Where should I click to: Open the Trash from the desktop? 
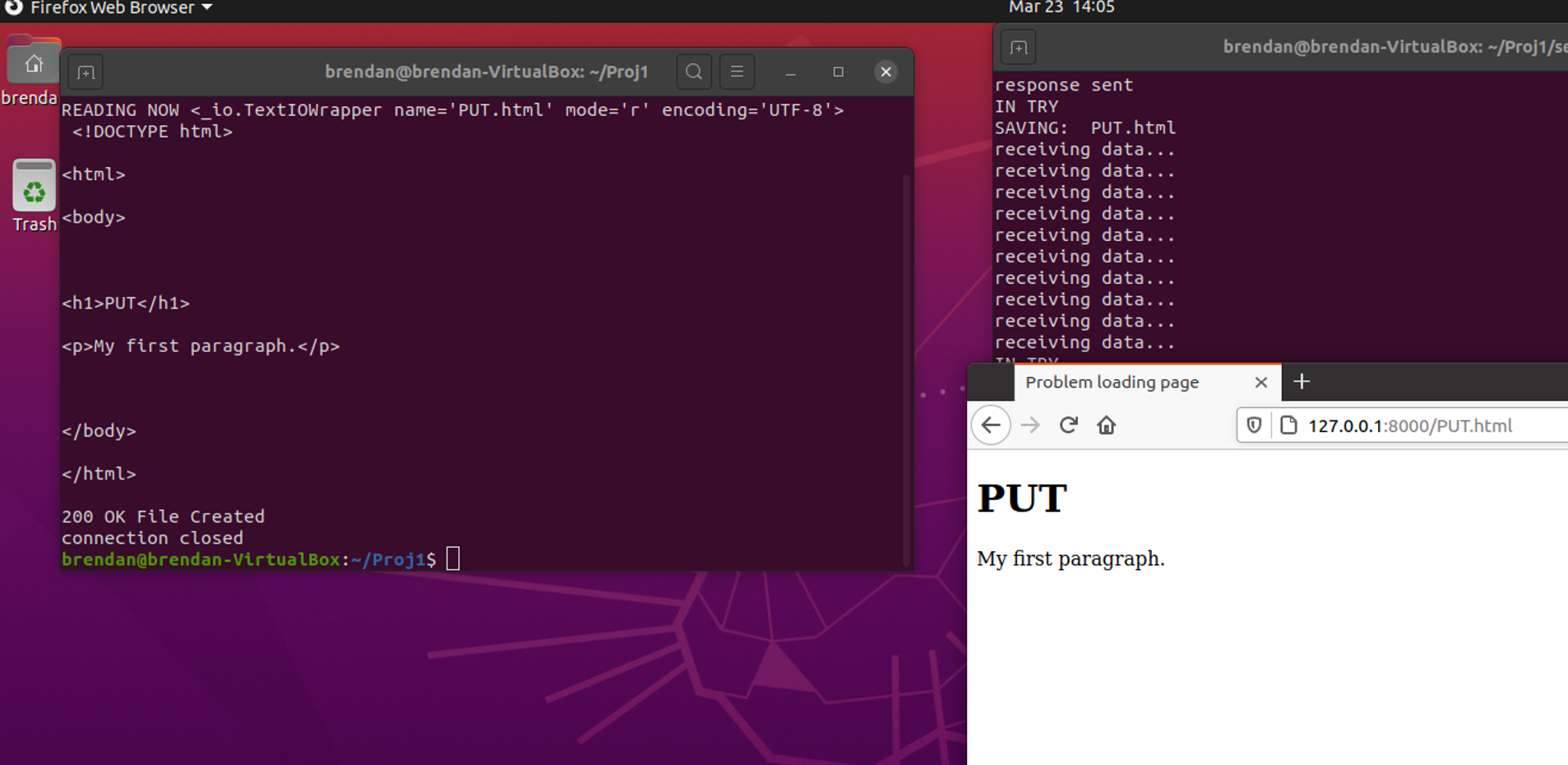click(x=33, y=190)
